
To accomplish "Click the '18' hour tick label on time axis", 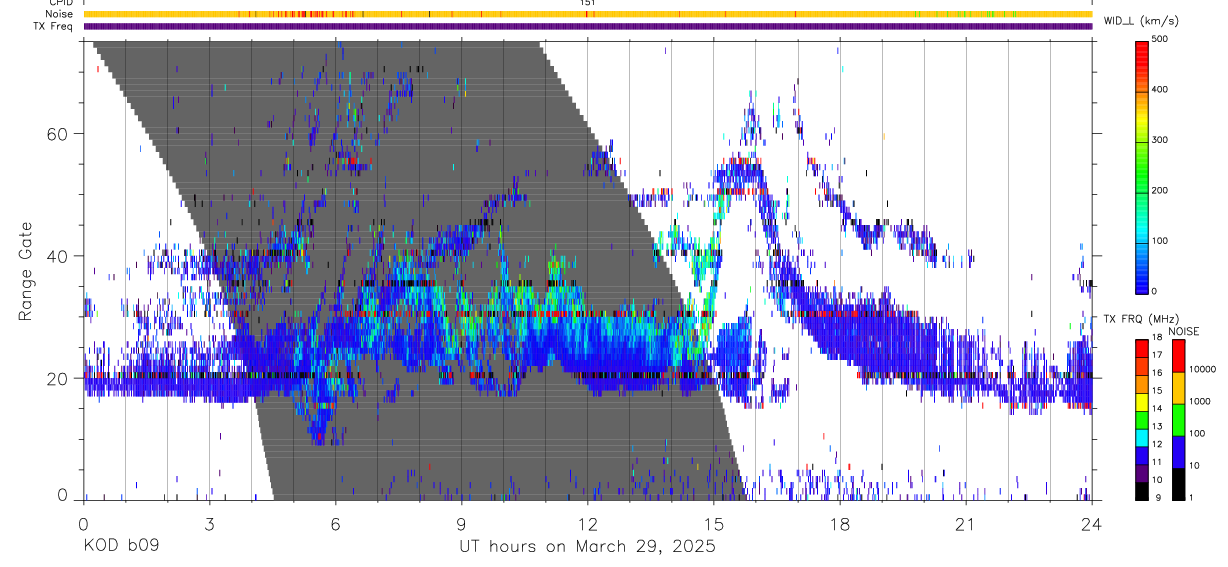I will click(840, 523).
